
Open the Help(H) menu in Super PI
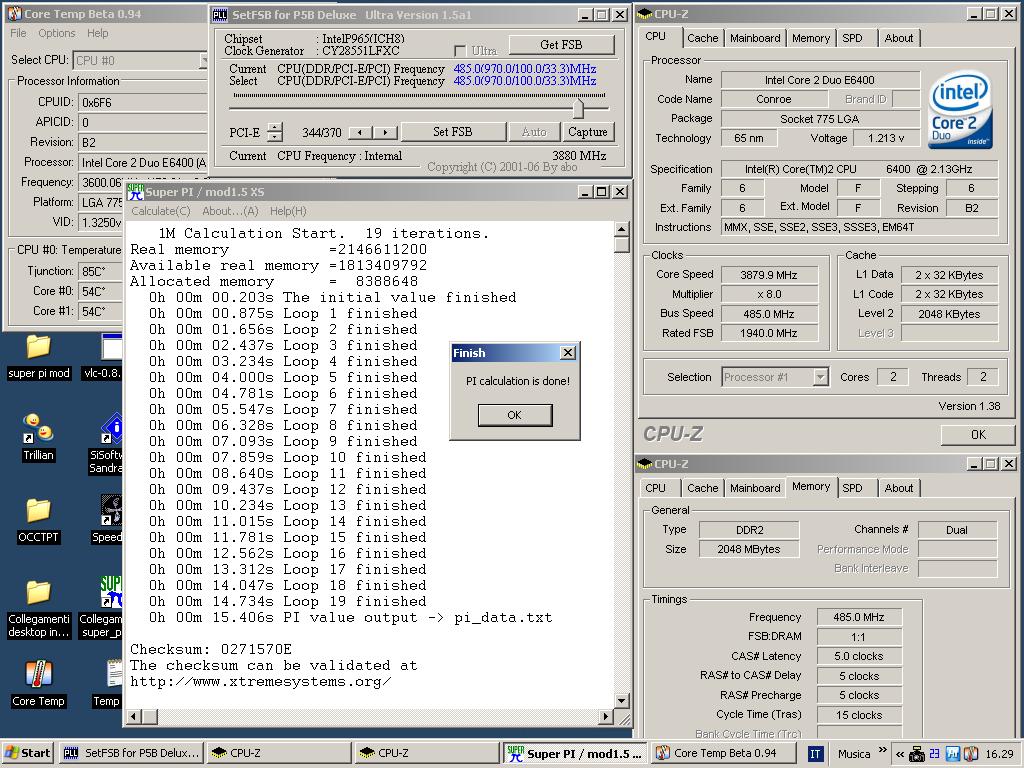[288, 211]
